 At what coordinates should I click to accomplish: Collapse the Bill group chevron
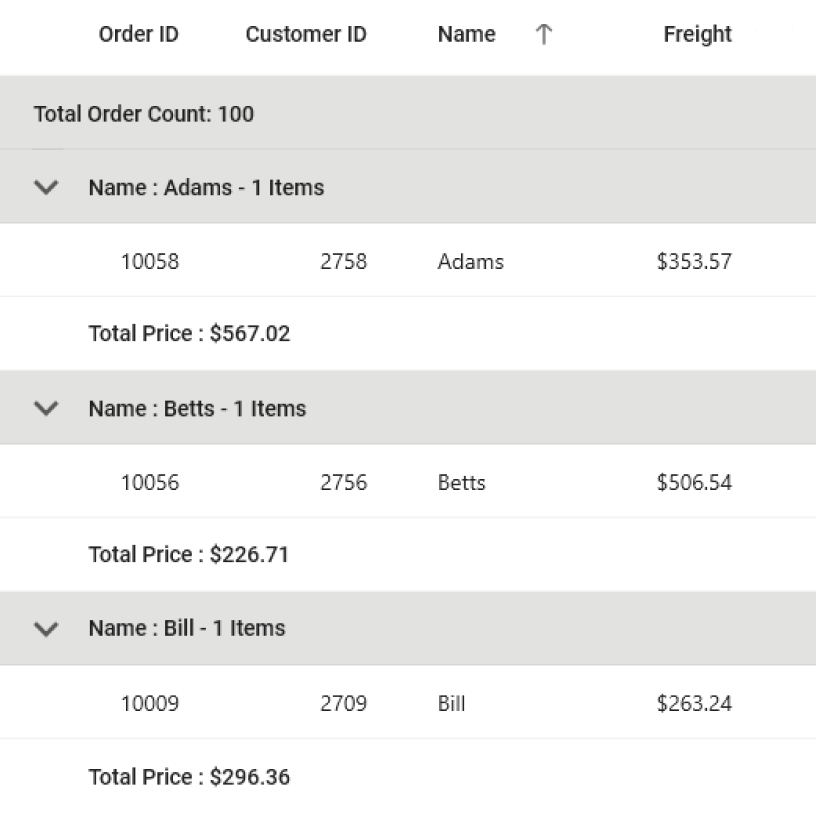[46, 628]
